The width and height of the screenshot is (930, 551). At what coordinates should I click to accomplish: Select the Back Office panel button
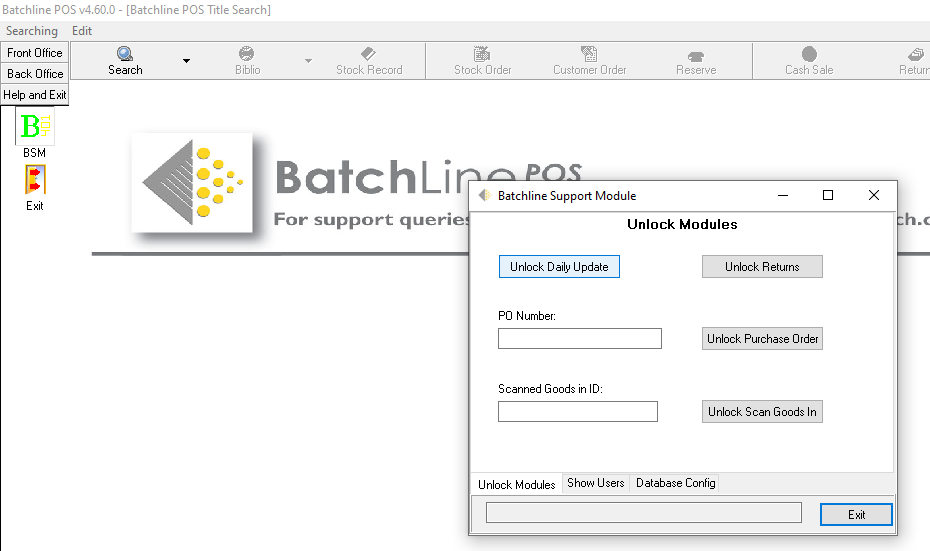click(35, 74)
